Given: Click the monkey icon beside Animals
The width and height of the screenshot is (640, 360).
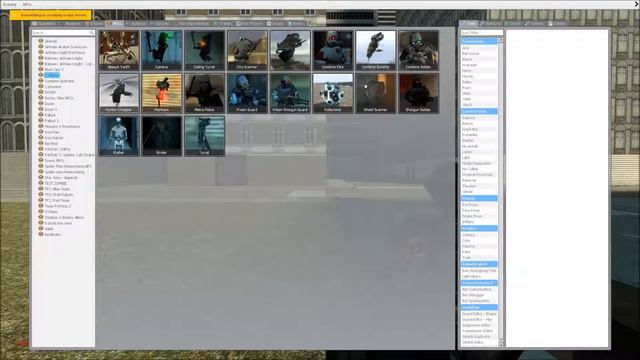Looking at the screenshot, I should [41, 41].
